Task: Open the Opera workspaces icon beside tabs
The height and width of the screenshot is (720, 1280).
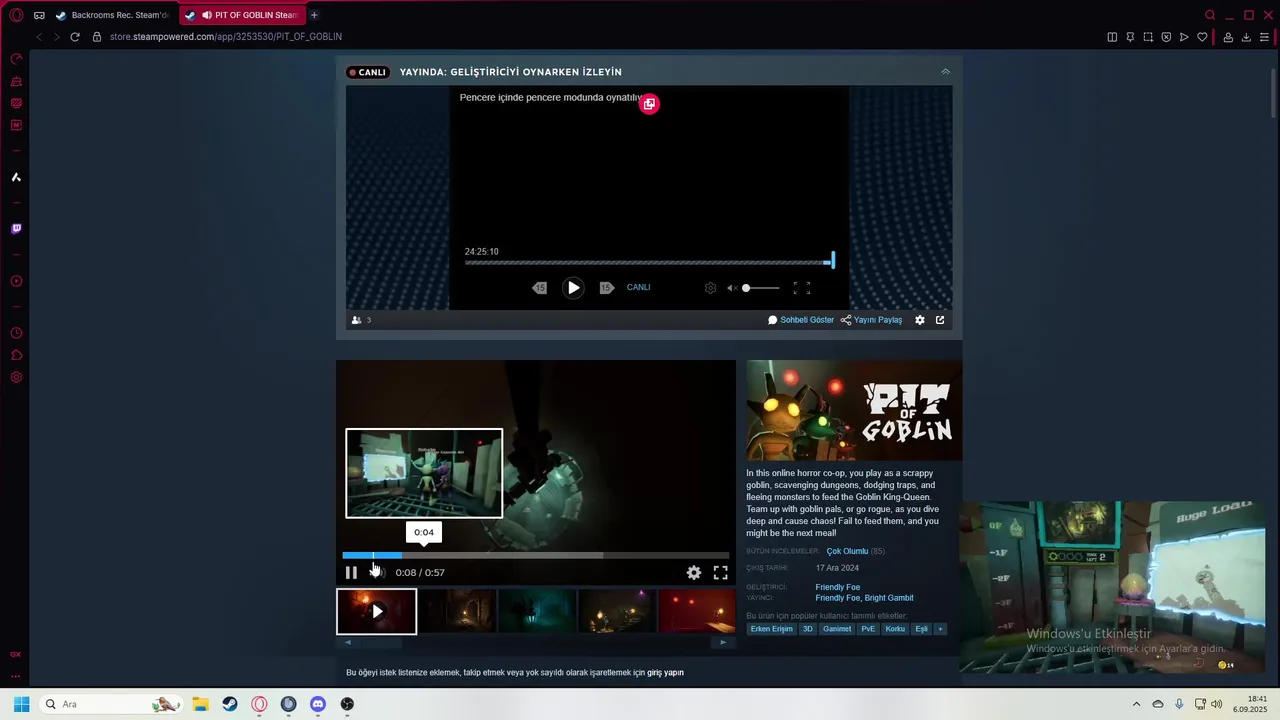Action: (x=39, y=15)
